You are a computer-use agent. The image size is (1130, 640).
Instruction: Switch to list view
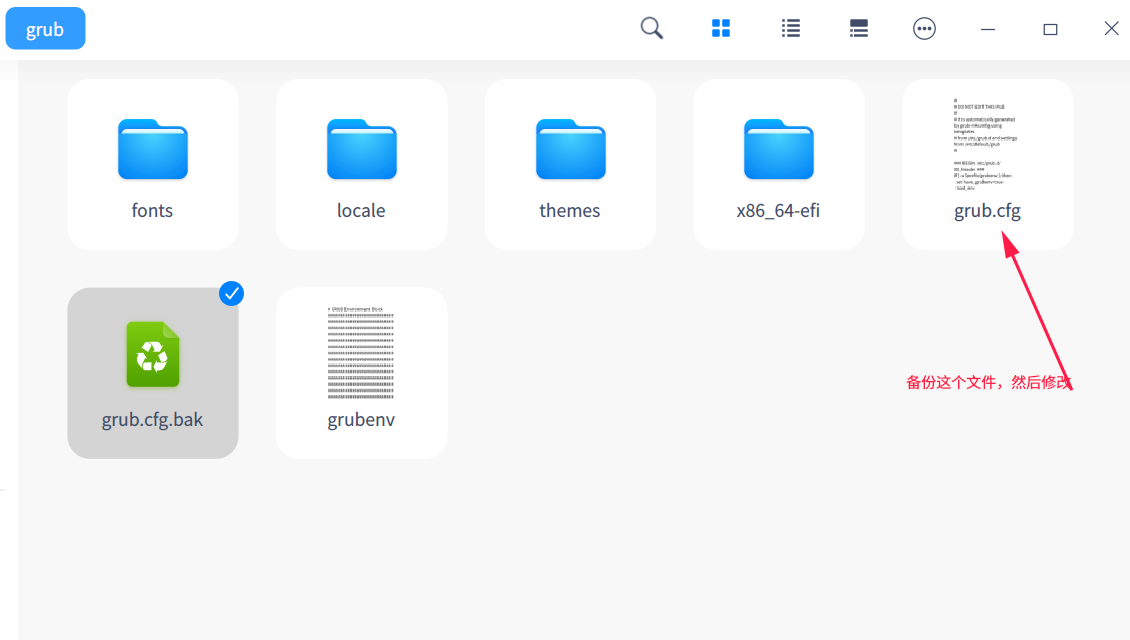point(791,28)
